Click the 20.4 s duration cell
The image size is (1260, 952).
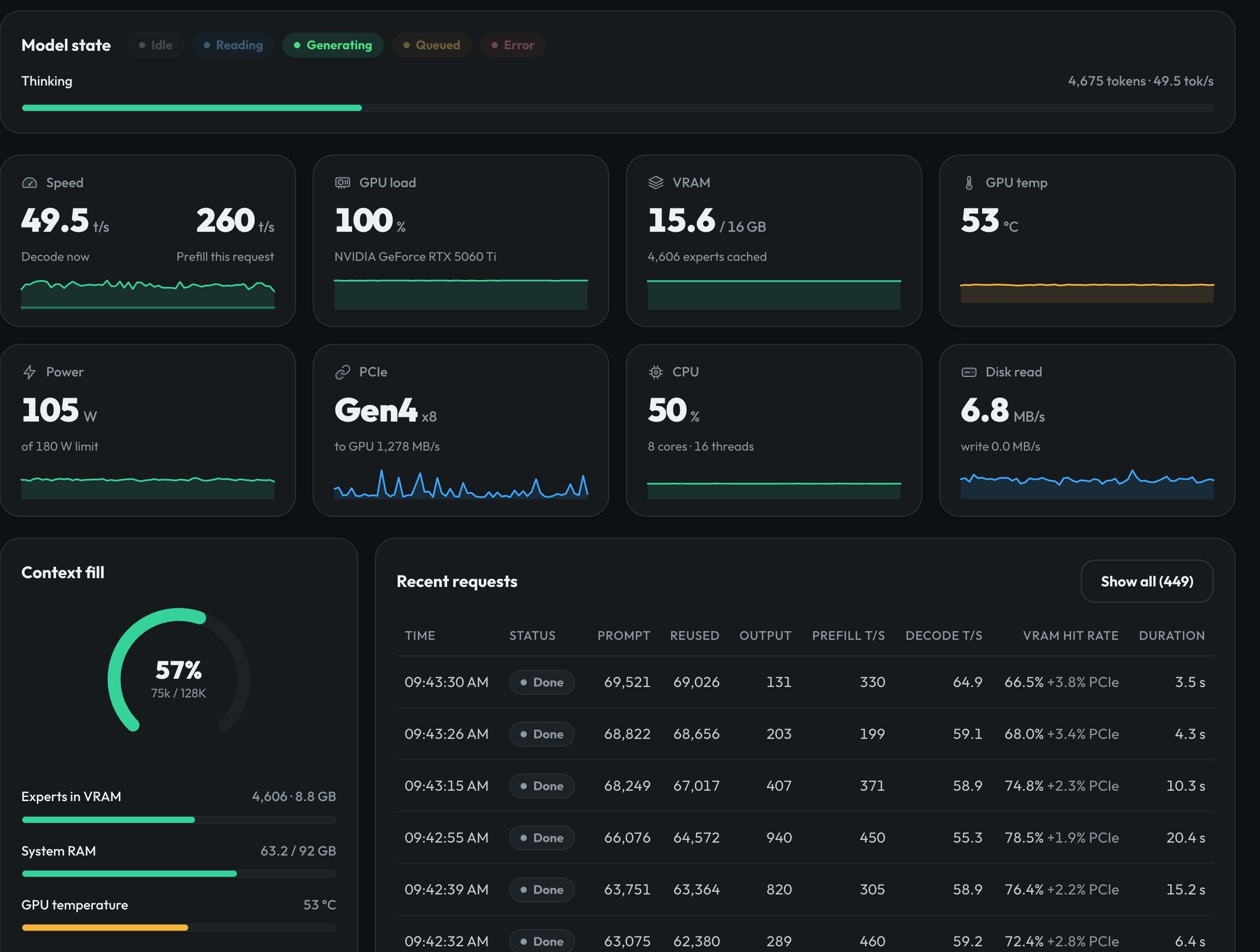pos(1186,837)
